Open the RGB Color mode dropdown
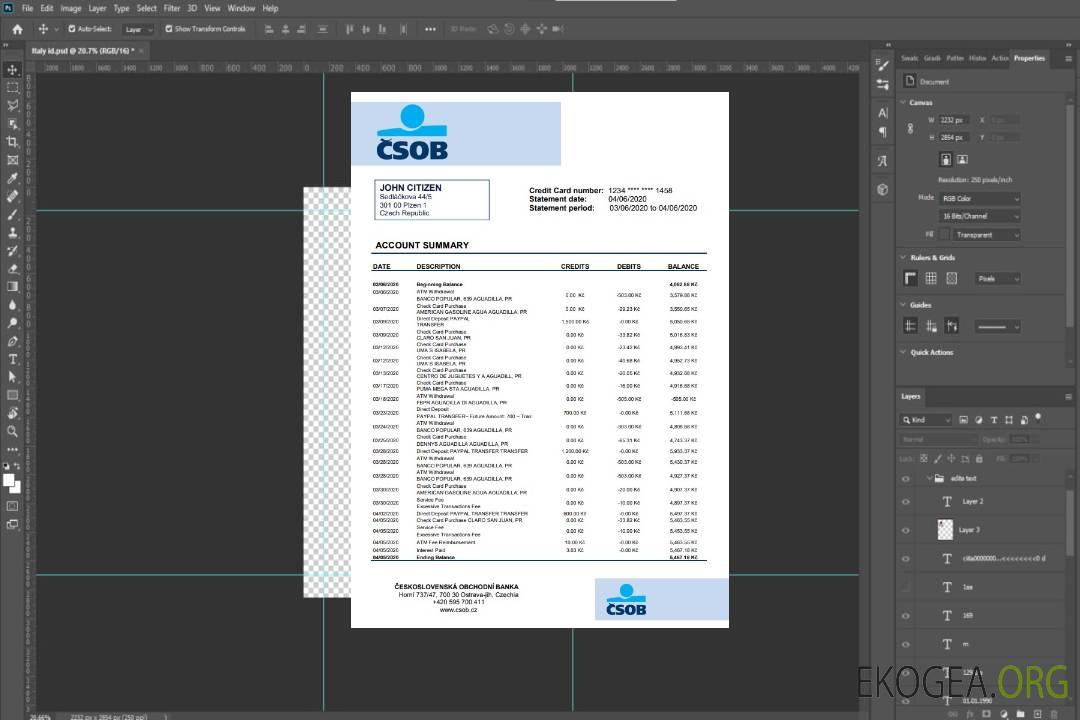1080x720 pixels. (980, 199)
